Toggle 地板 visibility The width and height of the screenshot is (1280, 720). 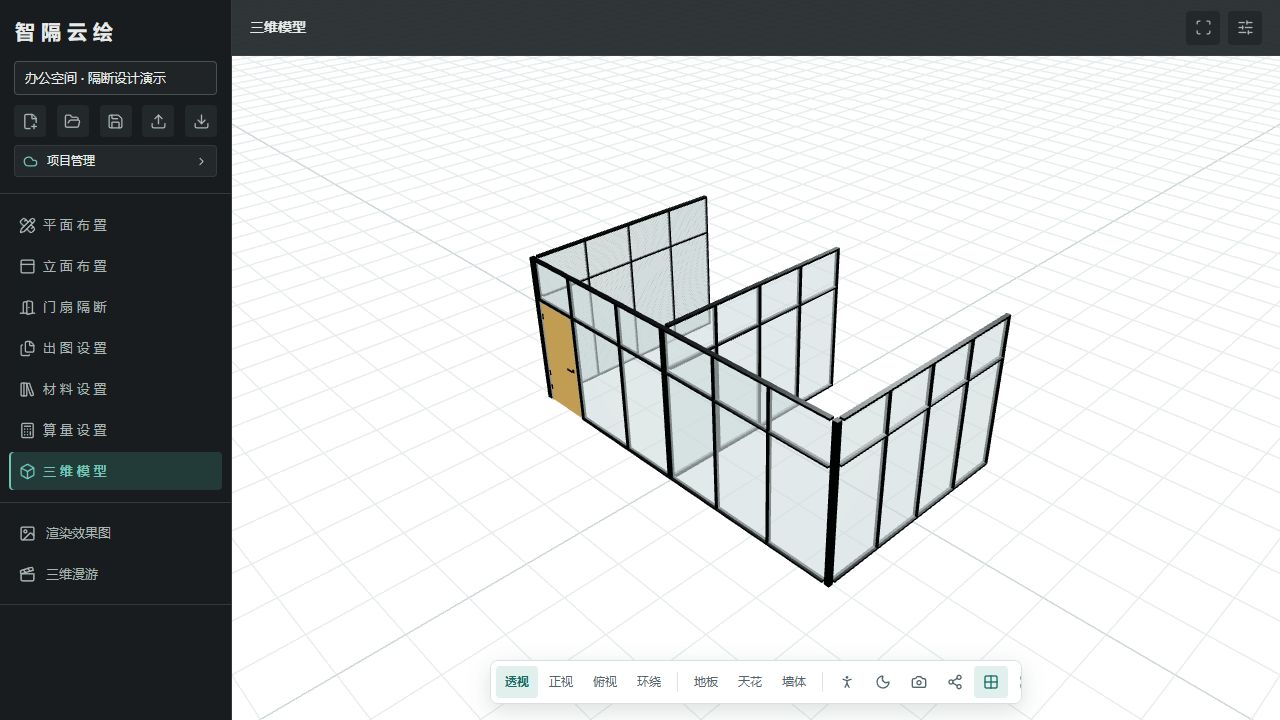(x=706, y=682)
